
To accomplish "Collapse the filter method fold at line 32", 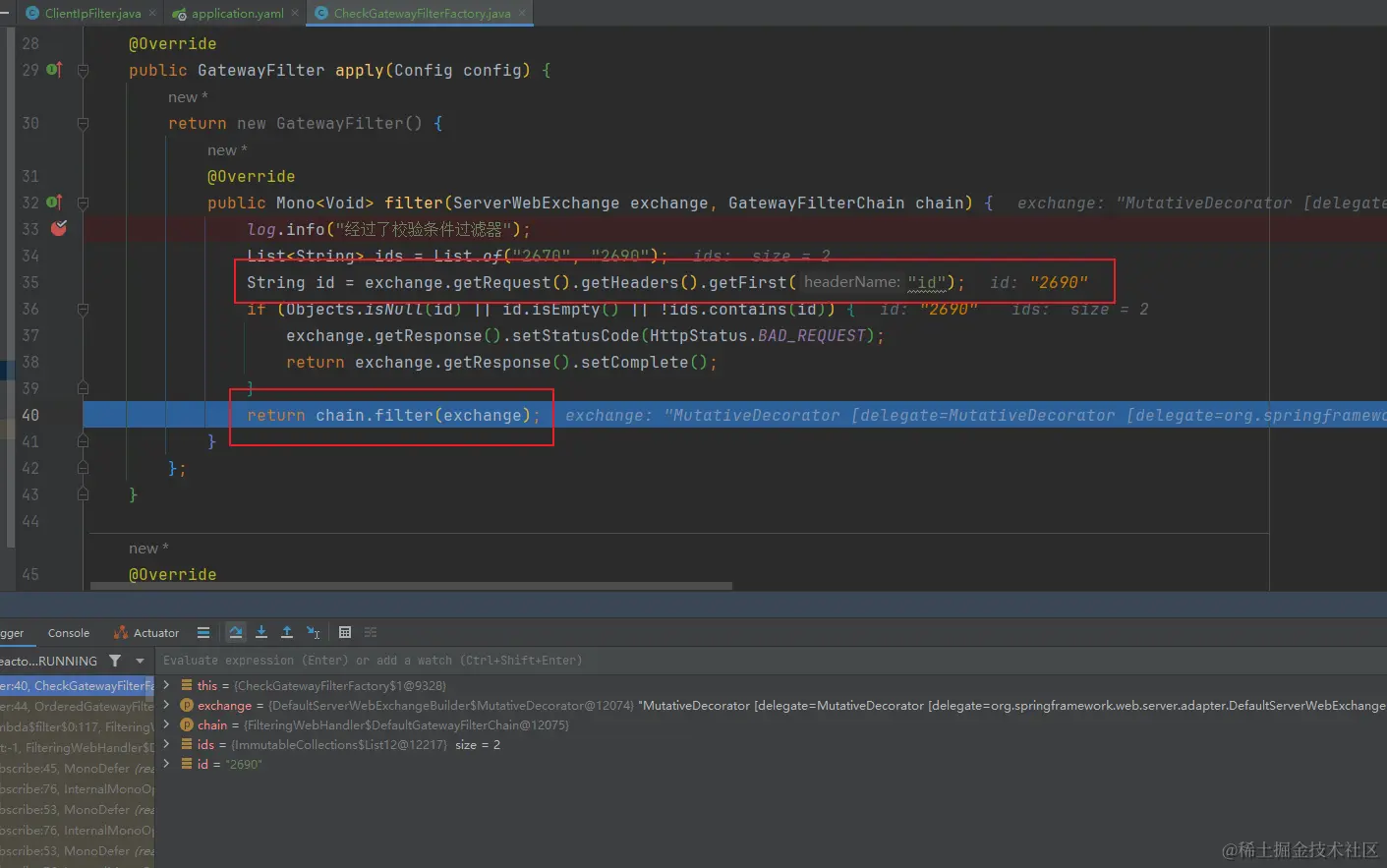I will click(83, 203).
